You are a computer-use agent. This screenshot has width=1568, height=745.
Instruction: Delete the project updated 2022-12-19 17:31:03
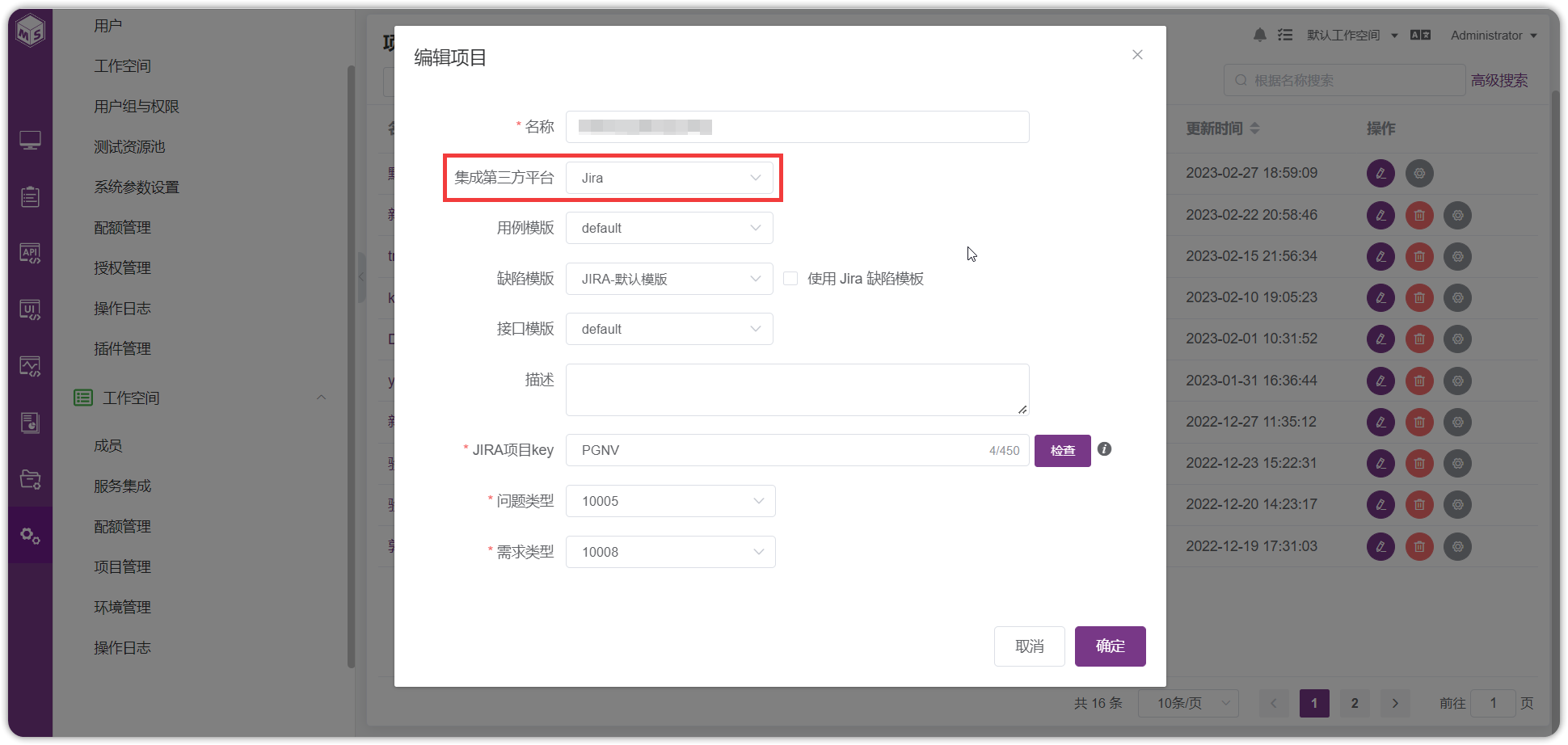tap(1419, 547)
